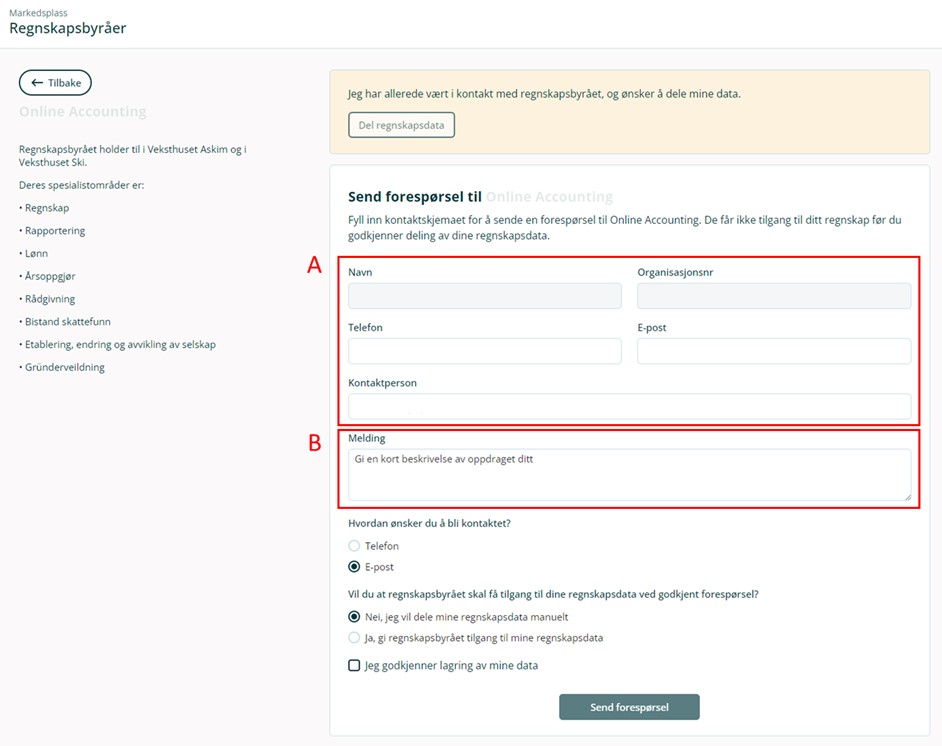Click the Tilbake back arrow button

[x=56, y=83]
